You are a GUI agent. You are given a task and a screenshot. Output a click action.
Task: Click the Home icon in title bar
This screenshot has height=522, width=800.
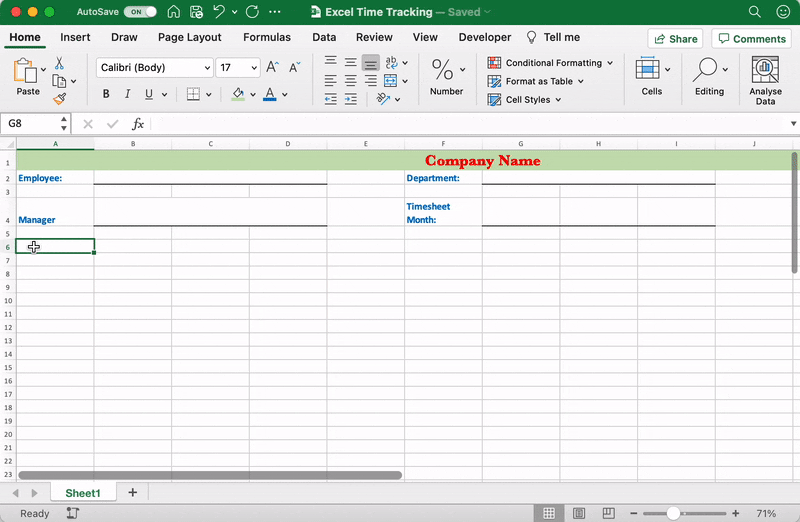[174, 12]
